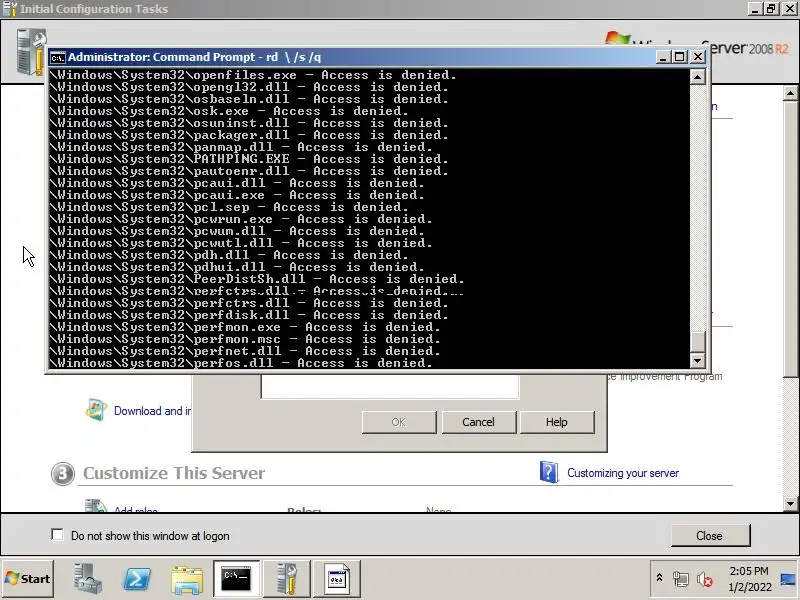The width and height of the screenshot is (800, 600).
Task: Click the Customizing your server help icon
Action: [549, 472]
